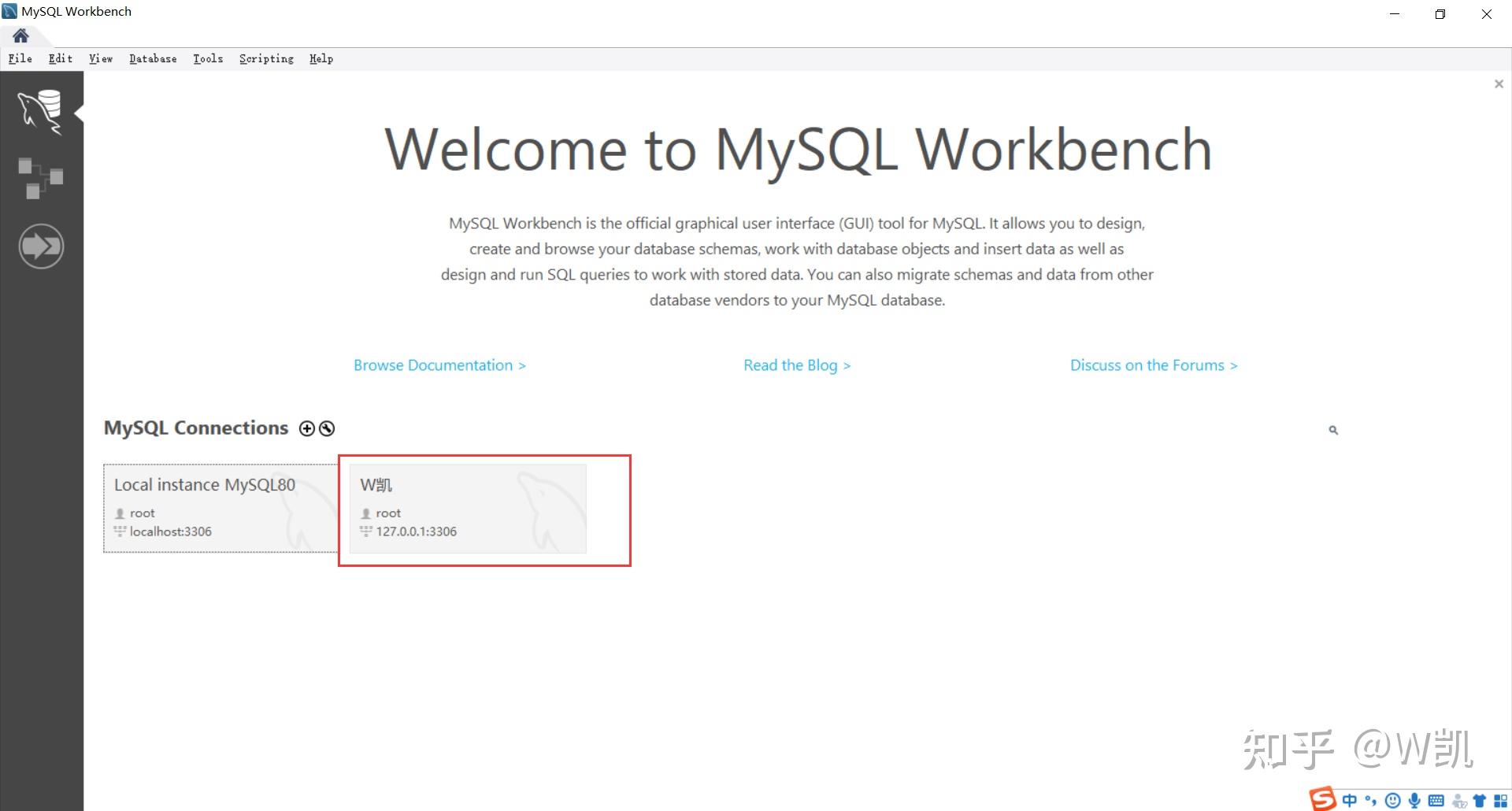The width and height of the screenshot is (1512, 811).
Task: Click the Sogou input method logo
Action: [x=1322, y=799]
